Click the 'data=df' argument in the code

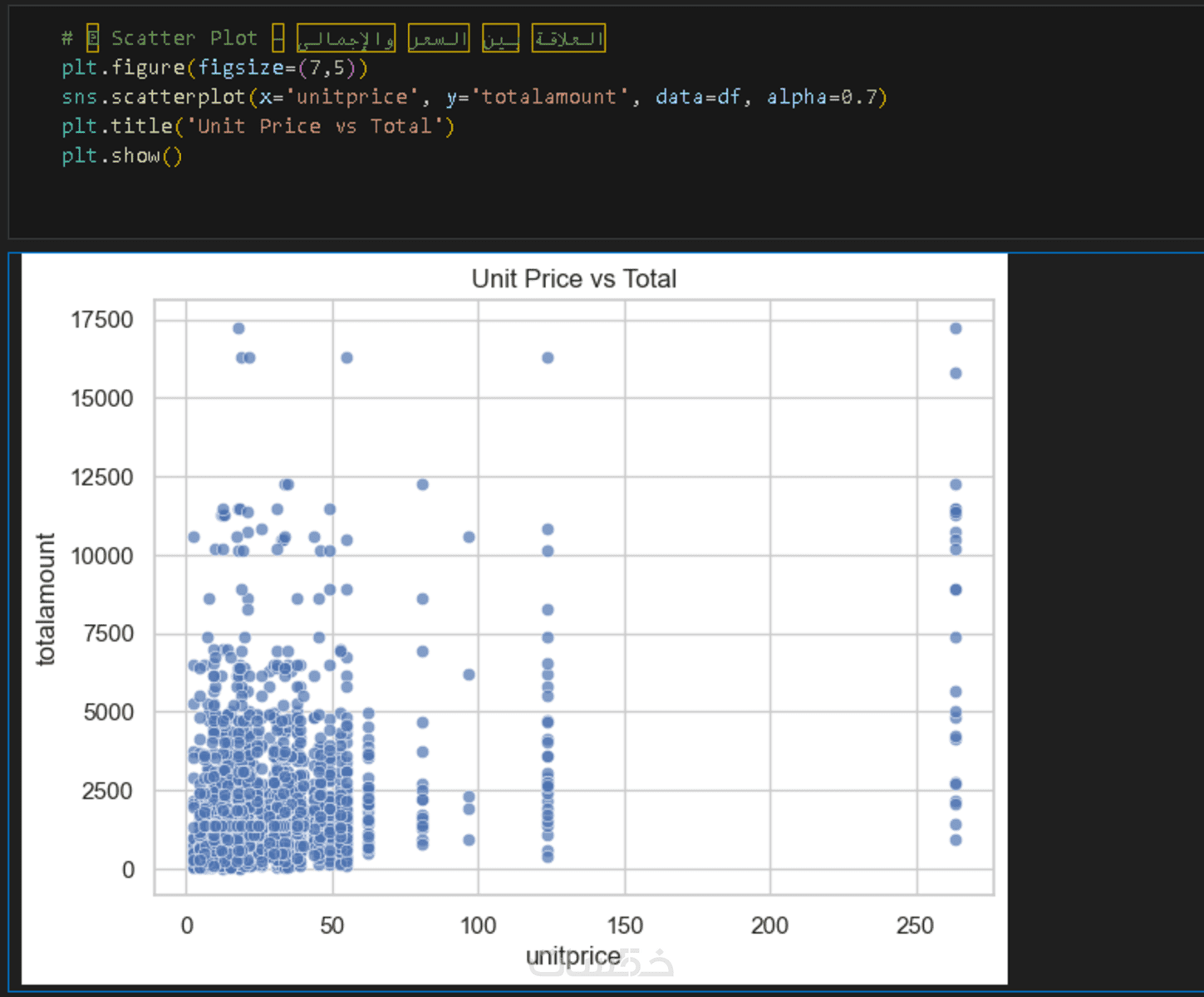697,97
